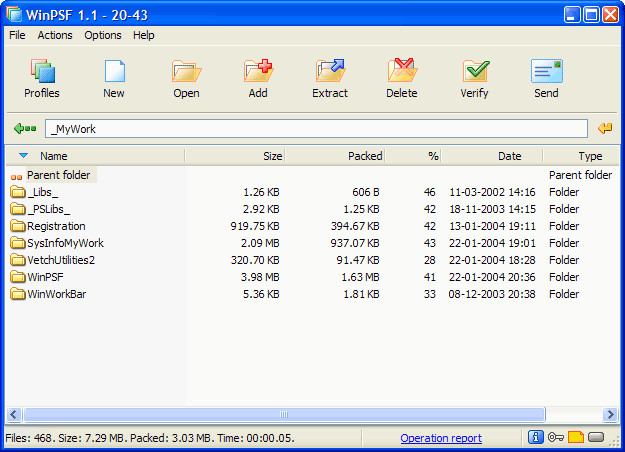Viewport: 625px width, 452px height.
Task: Click the percent value 28
Action: [429, 260]
